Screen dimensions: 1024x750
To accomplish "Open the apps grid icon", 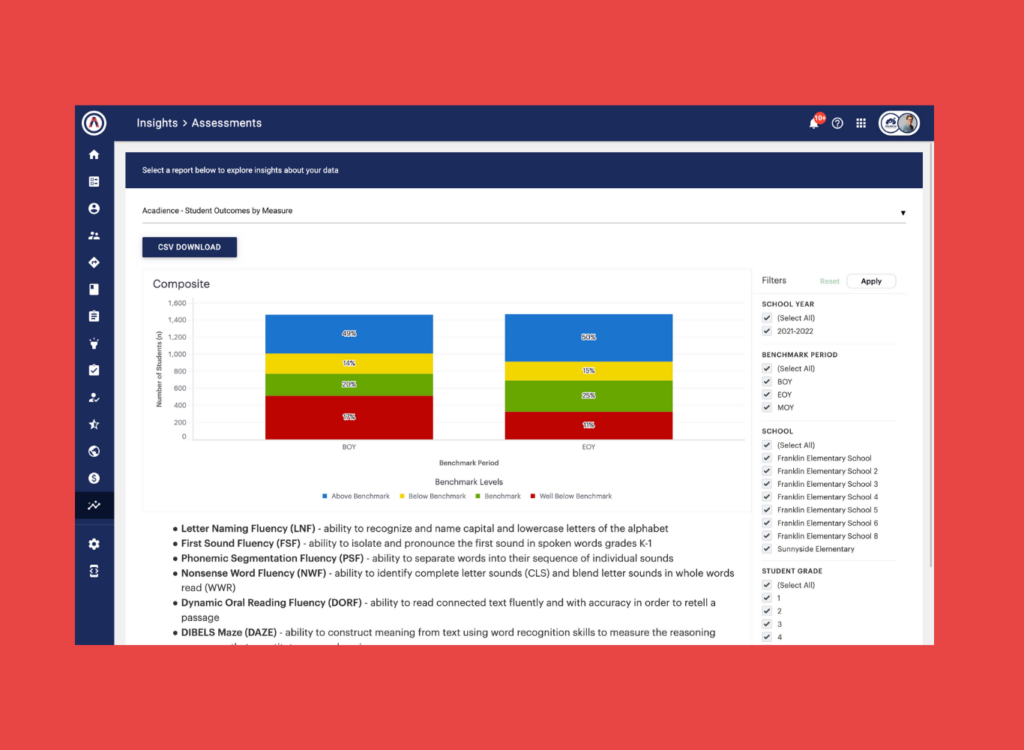I will click(861, 123).
